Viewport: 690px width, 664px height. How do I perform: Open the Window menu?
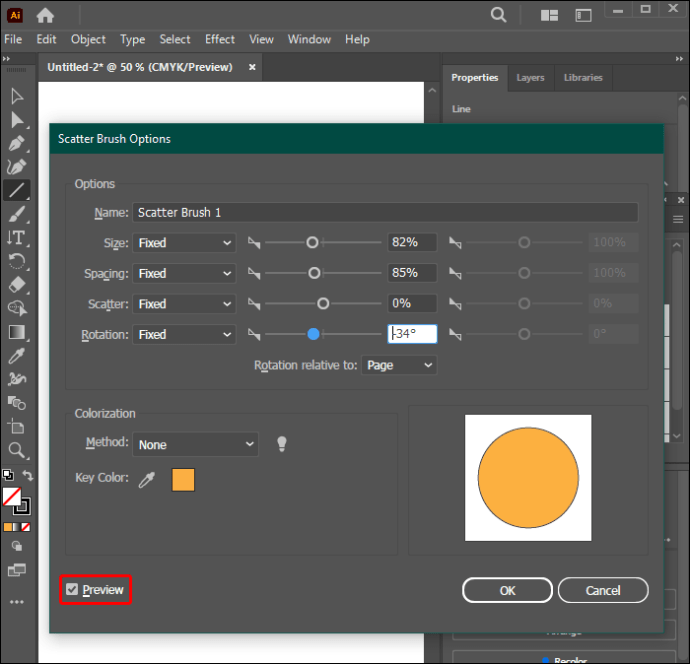click(x=309, y=39)
